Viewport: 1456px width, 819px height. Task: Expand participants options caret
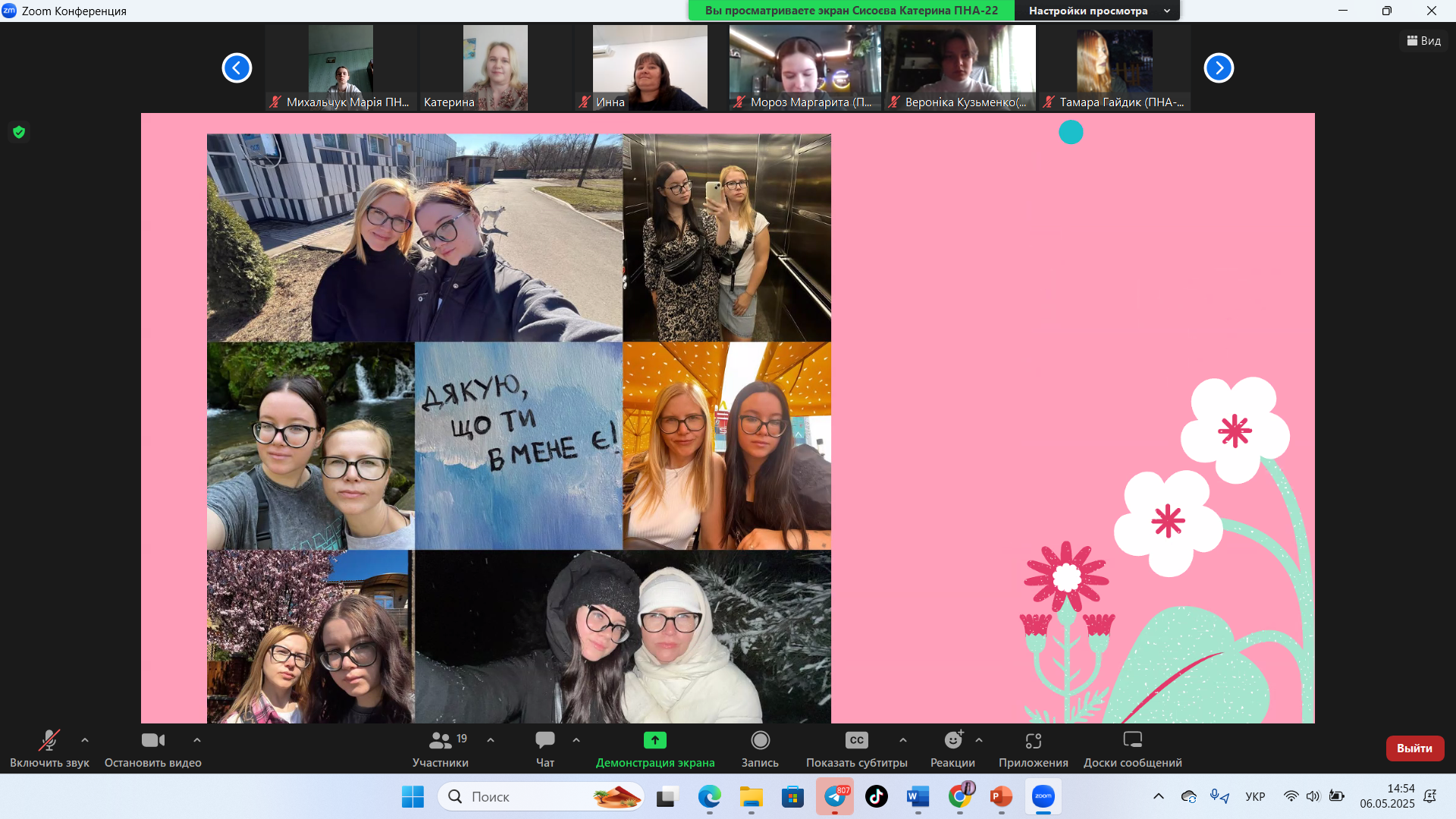(x=491, y=740)
